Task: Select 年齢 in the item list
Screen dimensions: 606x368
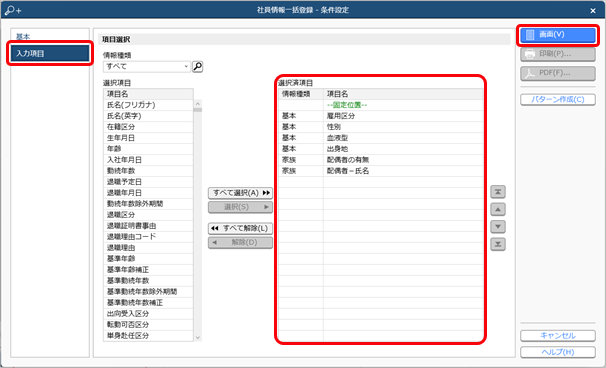Action: (148, 149)
